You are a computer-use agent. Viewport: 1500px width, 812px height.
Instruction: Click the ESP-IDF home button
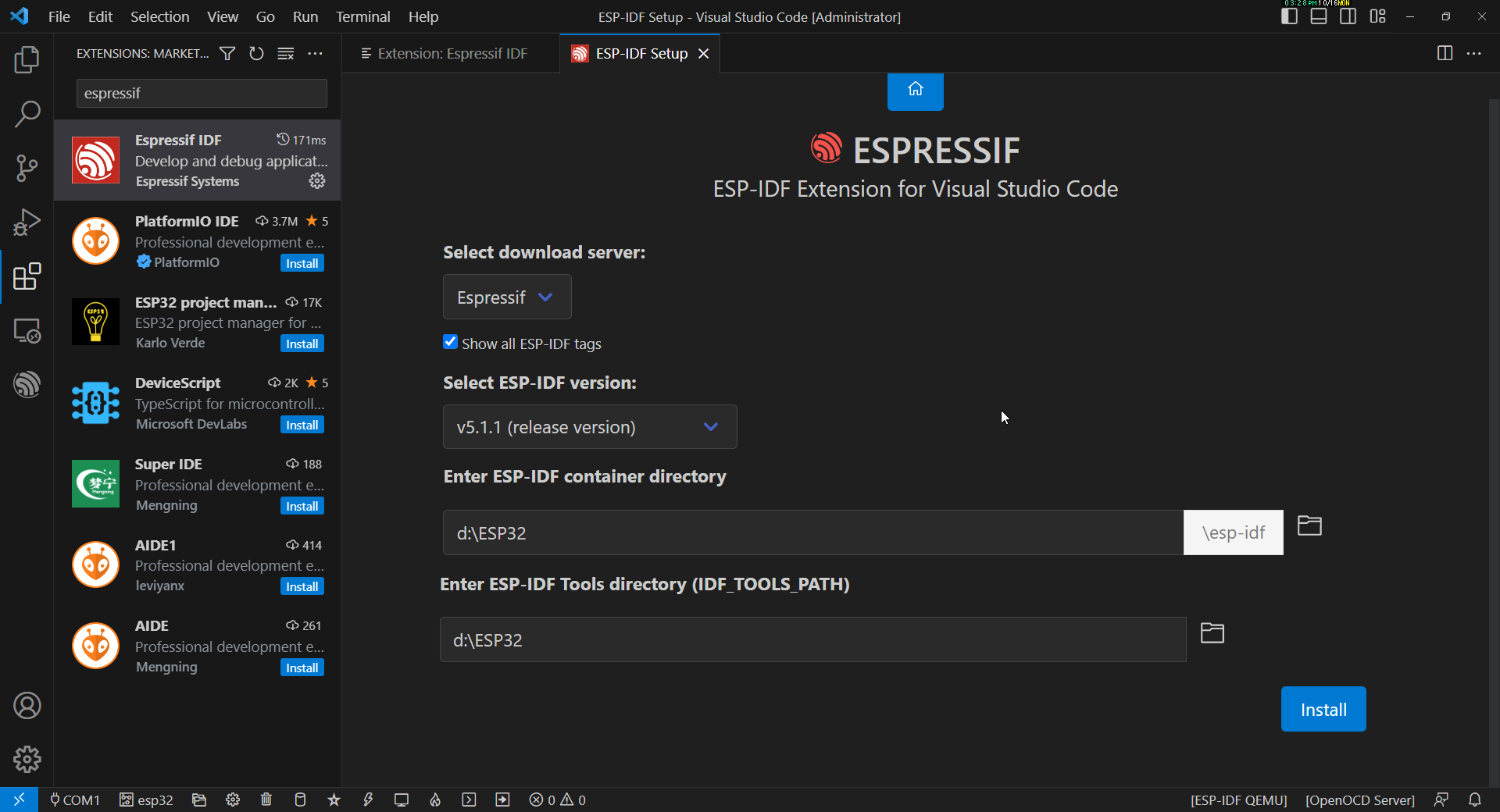(915, 91)
